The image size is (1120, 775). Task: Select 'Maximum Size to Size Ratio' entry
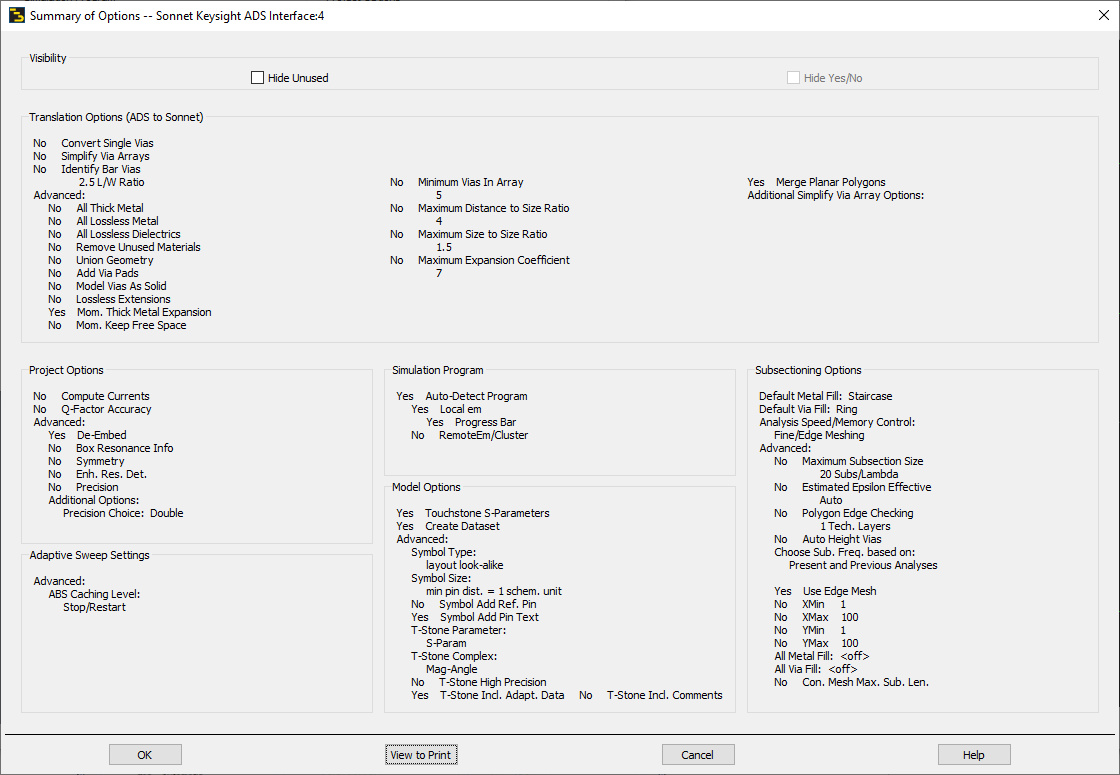point(483,234)
